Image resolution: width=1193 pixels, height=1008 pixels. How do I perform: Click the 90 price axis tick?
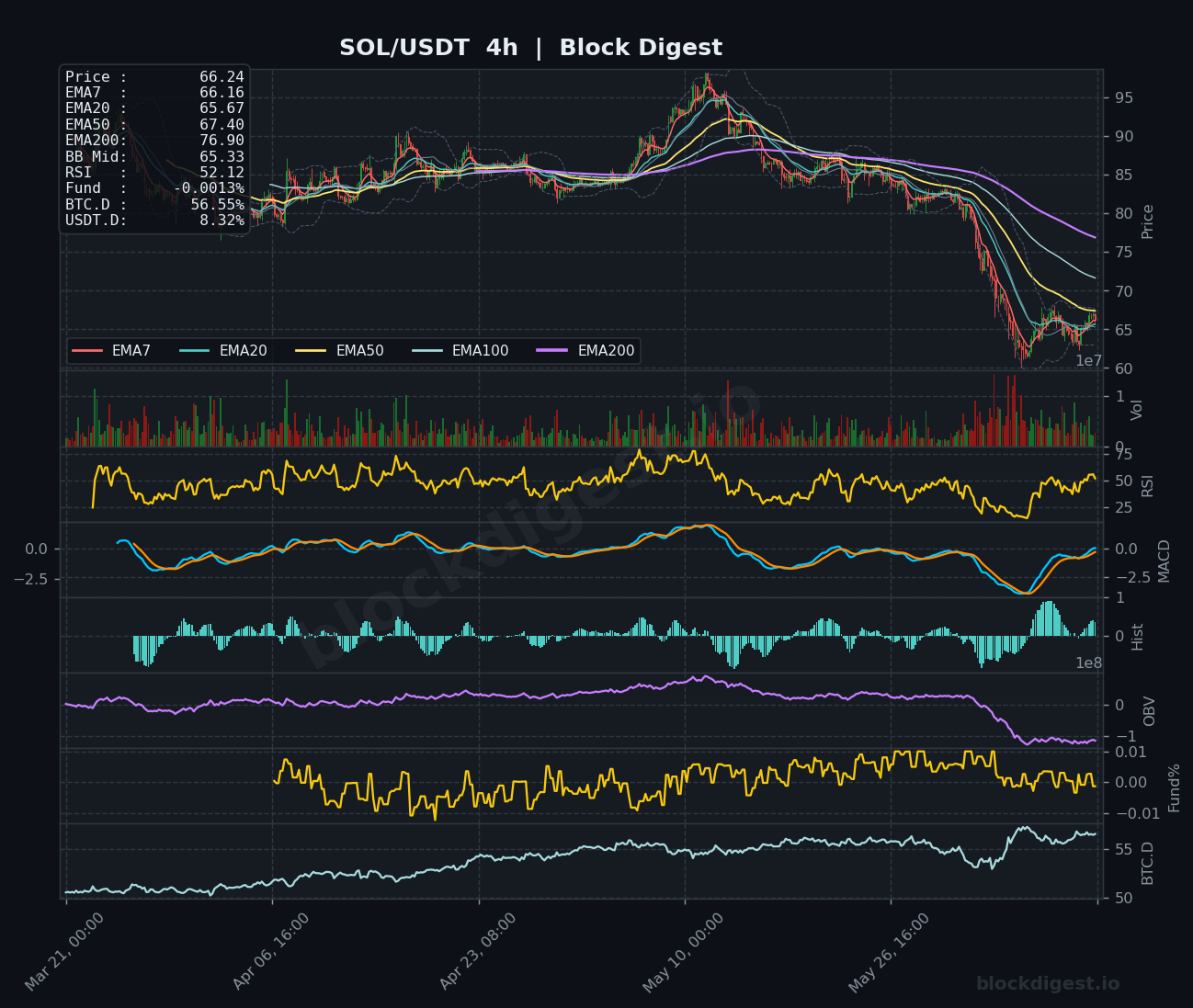coord(1123,136)
